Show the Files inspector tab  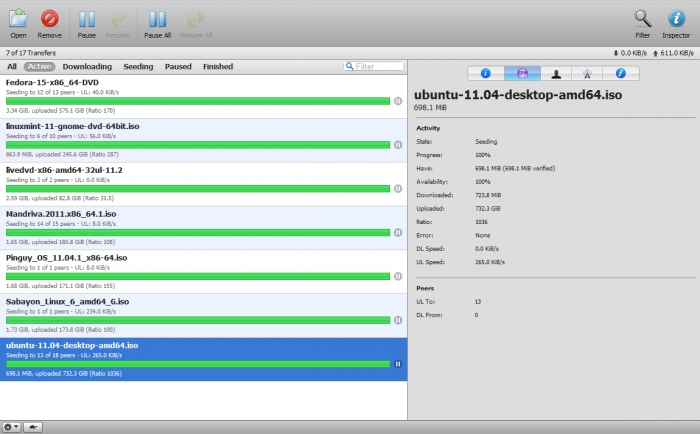click(621, 73)
